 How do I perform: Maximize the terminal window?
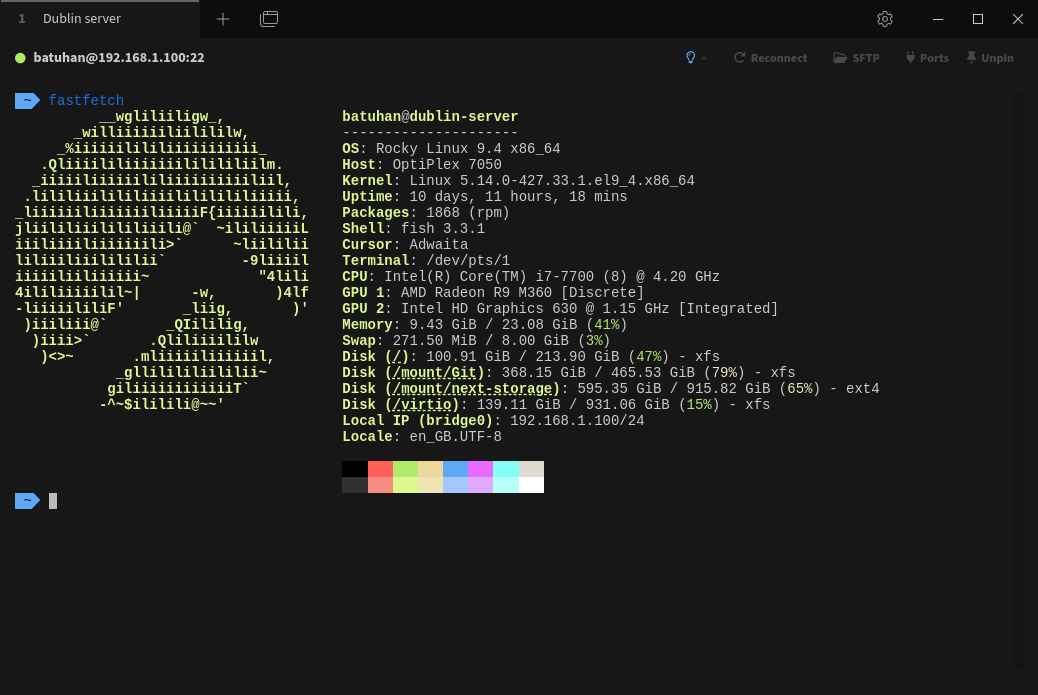[978, 19]
